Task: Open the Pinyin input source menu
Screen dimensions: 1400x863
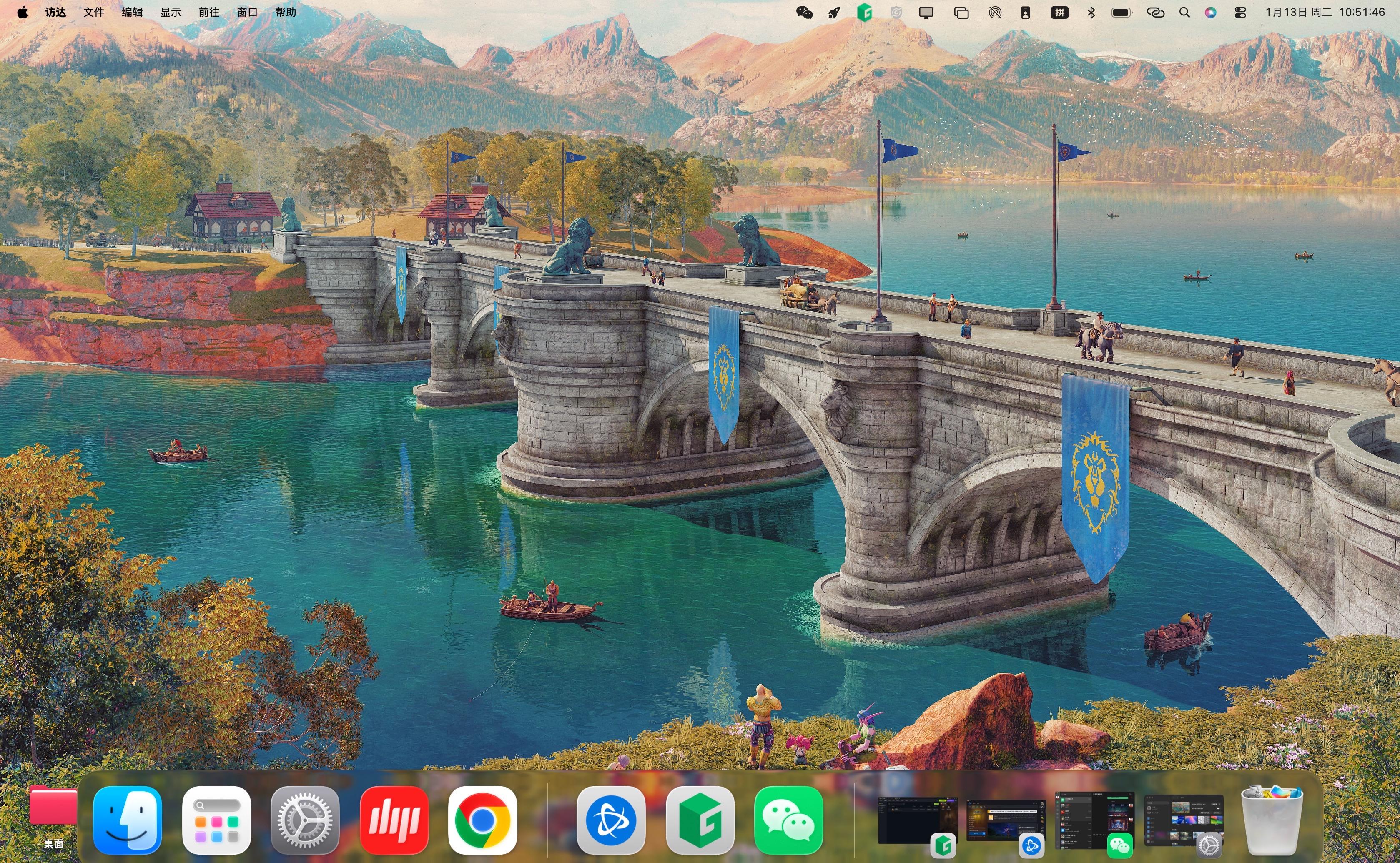Action: tap(1059, 13)
